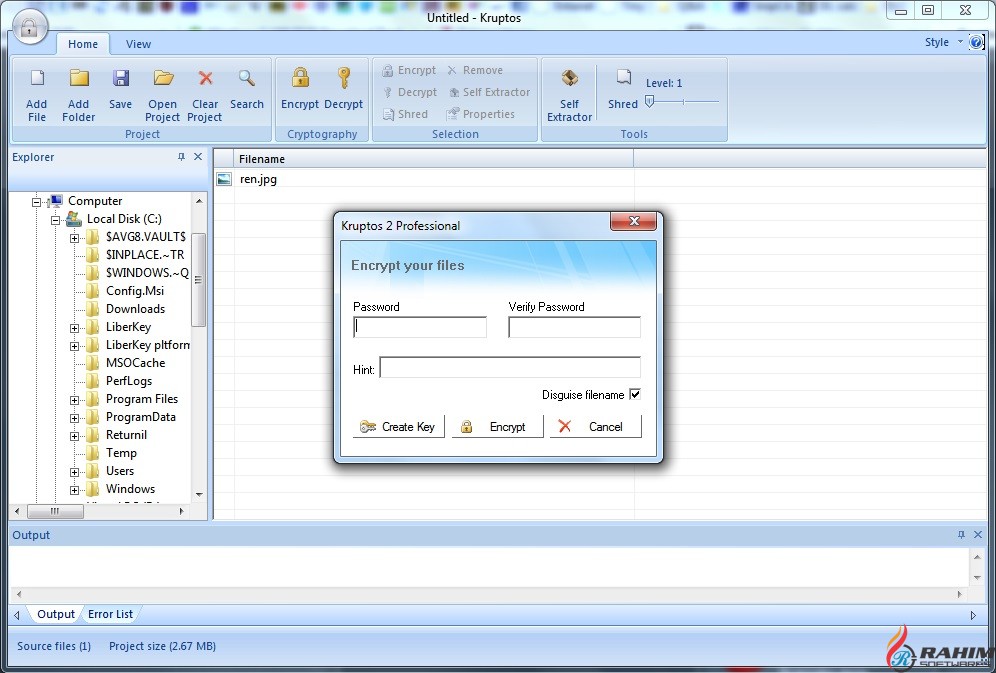996x673 pixels.
Task: Open help with the question mark icon
Action: (x=976, y=43)
